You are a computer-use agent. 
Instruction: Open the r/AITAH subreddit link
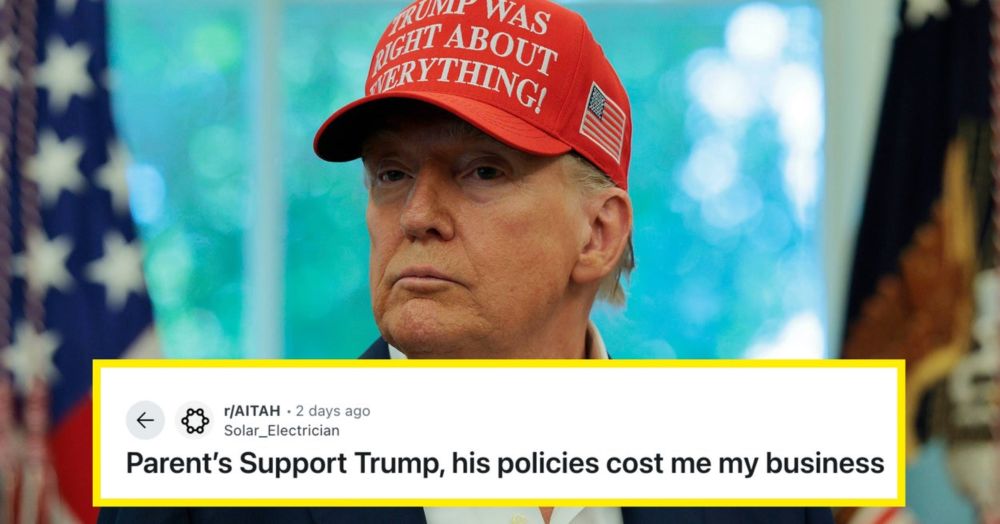[252, 411]
